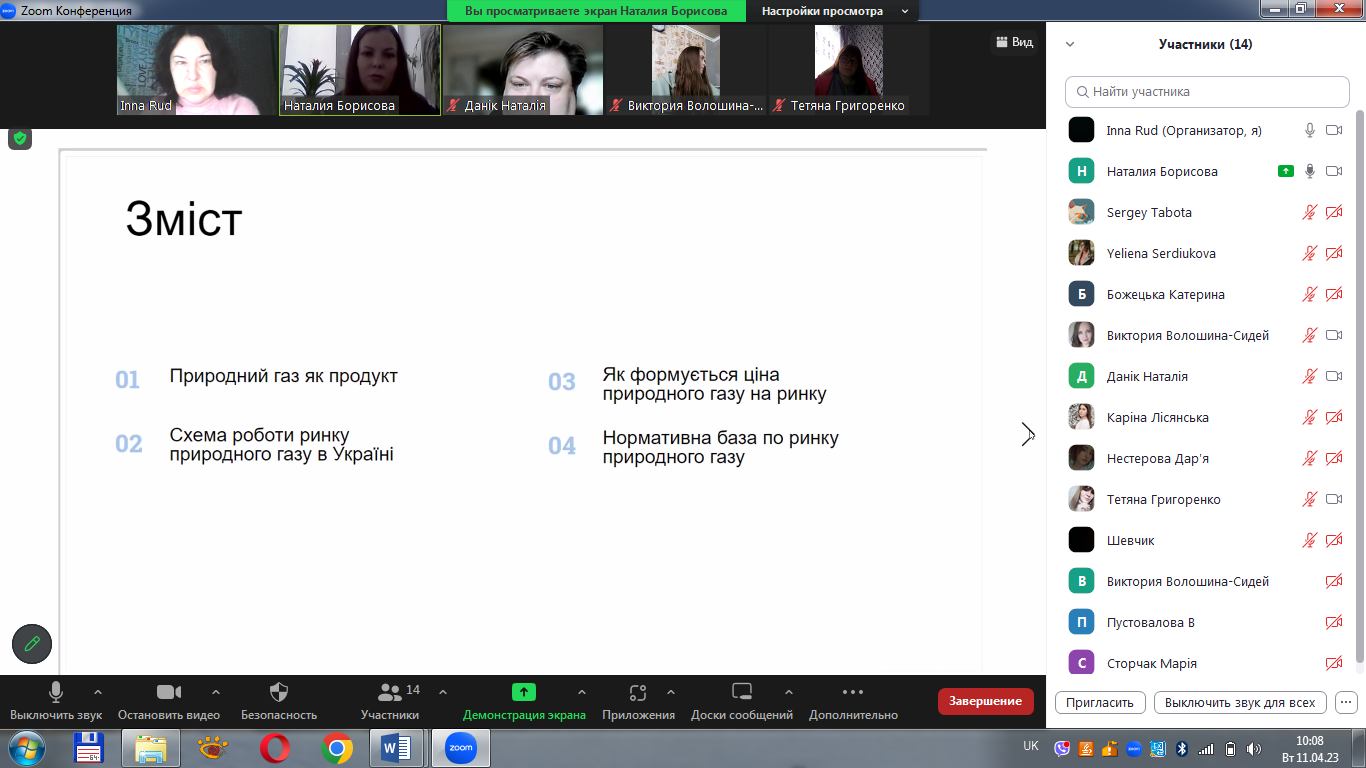Open the three-dots menu beside mute all
Image resolution: width=1366 pixels, height=768 pixels.
[x=1345, y=702]
